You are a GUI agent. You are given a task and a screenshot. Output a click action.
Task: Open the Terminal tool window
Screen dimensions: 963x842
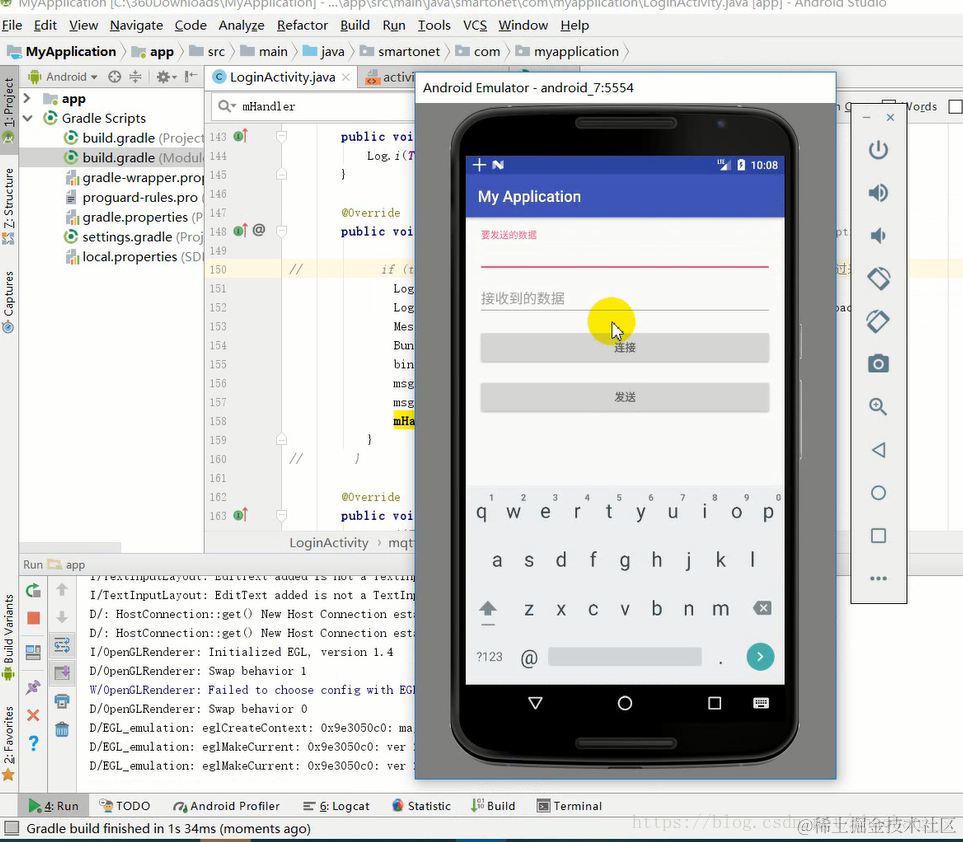click(569, 806)
